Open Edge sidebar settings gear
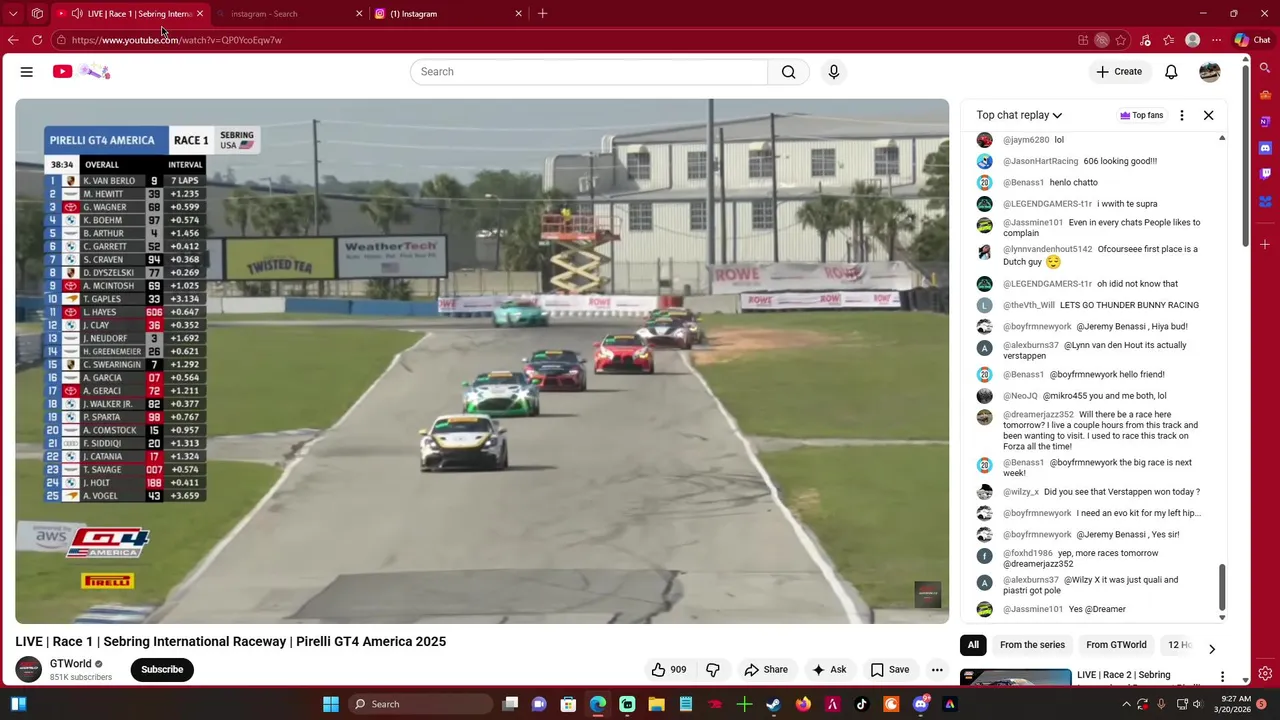The height and width of the screenshot is (720, 1280). (x=1265, y=674)
